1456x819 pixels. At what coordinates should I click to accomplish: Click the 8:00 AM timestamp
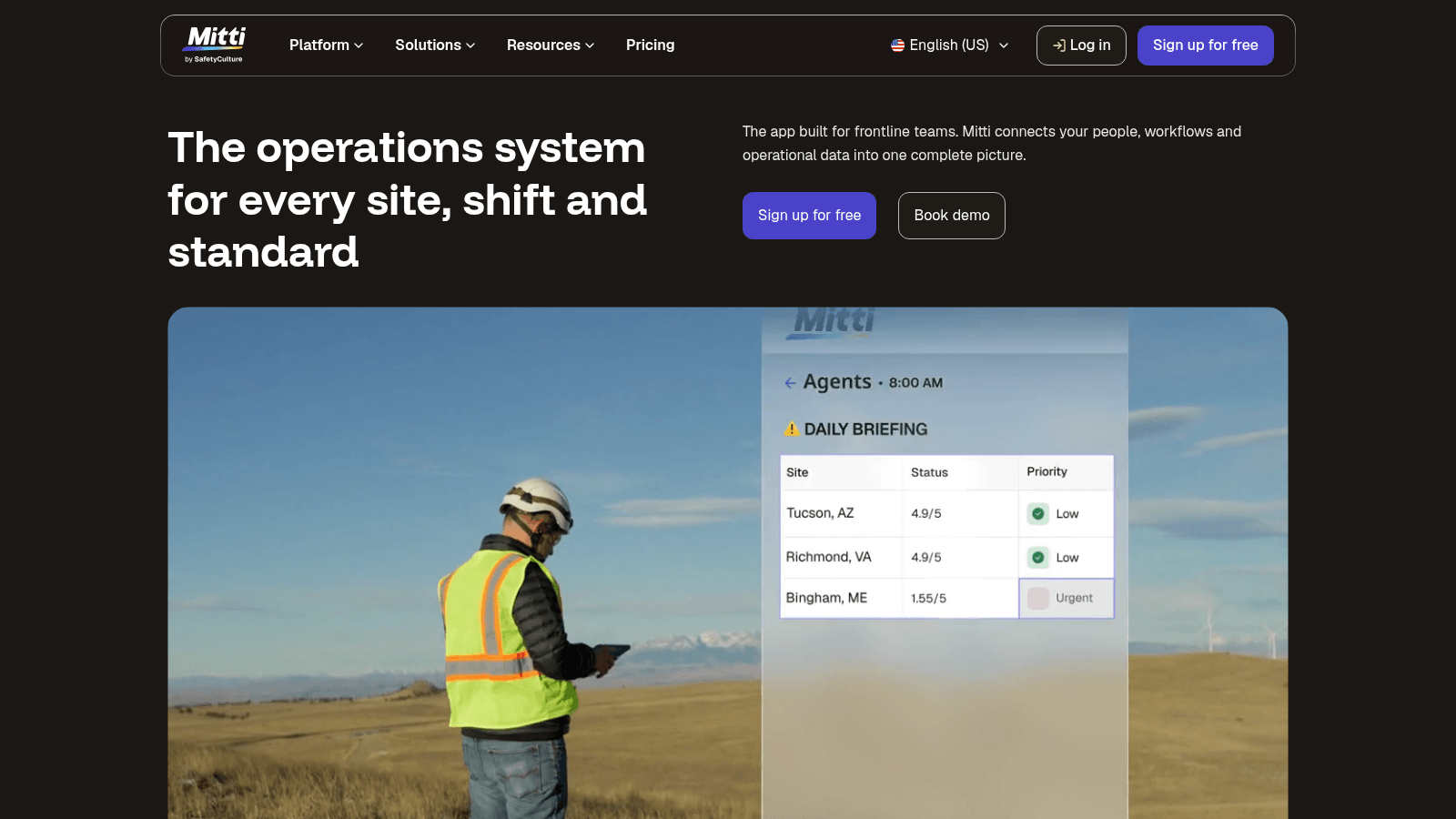coord(915,383)
